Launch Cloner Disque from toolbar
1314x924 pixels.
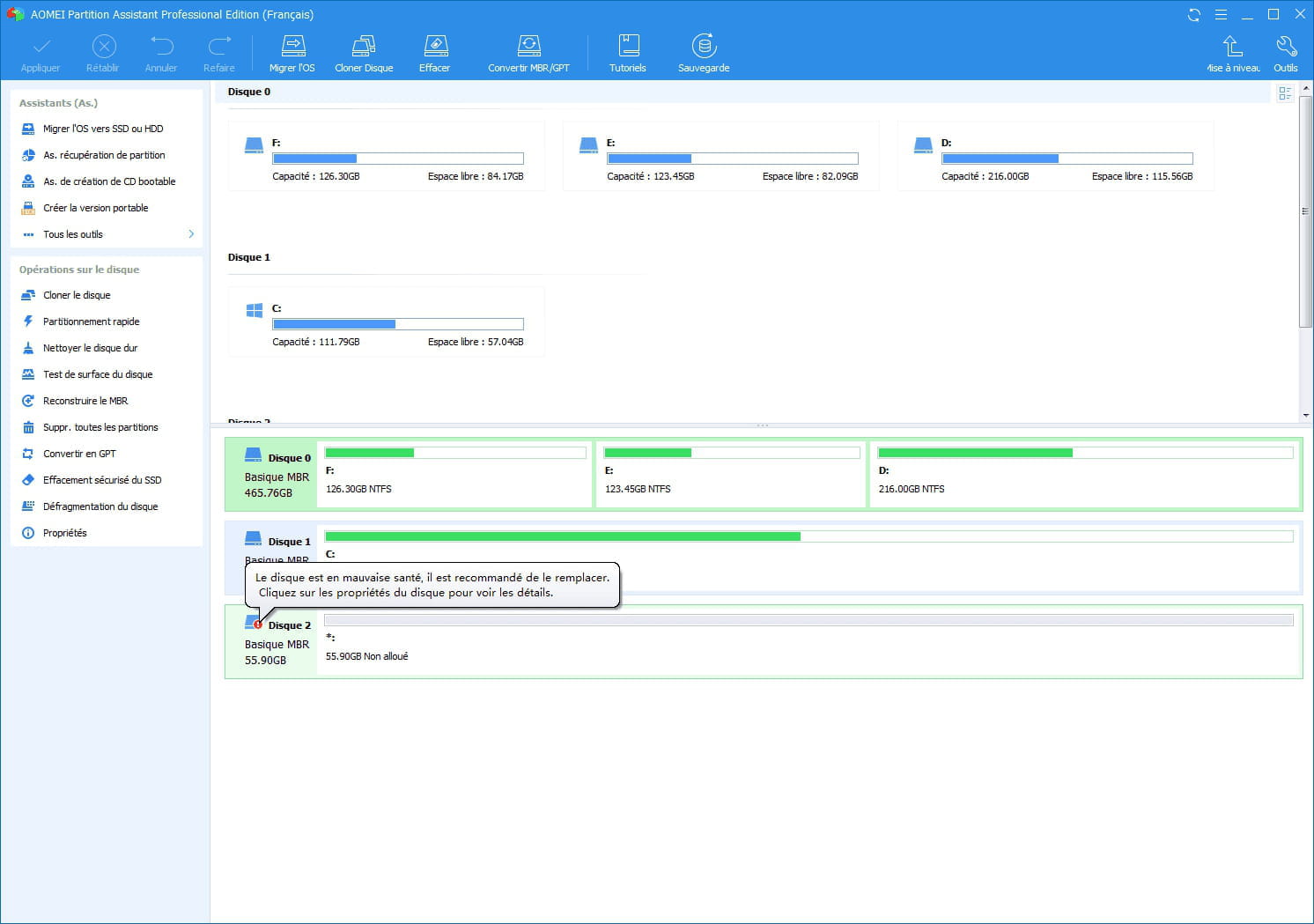[364, 54]
